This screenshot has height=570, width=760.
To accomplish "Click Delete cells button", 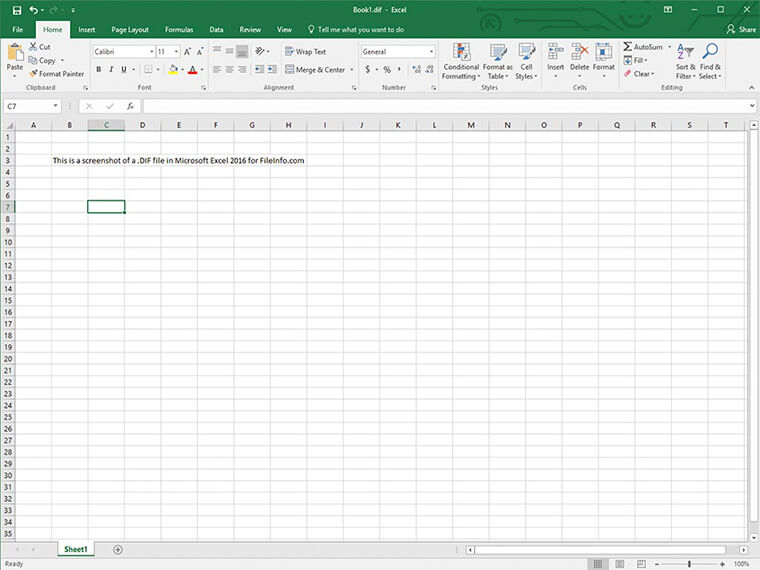I will point(580,62).
